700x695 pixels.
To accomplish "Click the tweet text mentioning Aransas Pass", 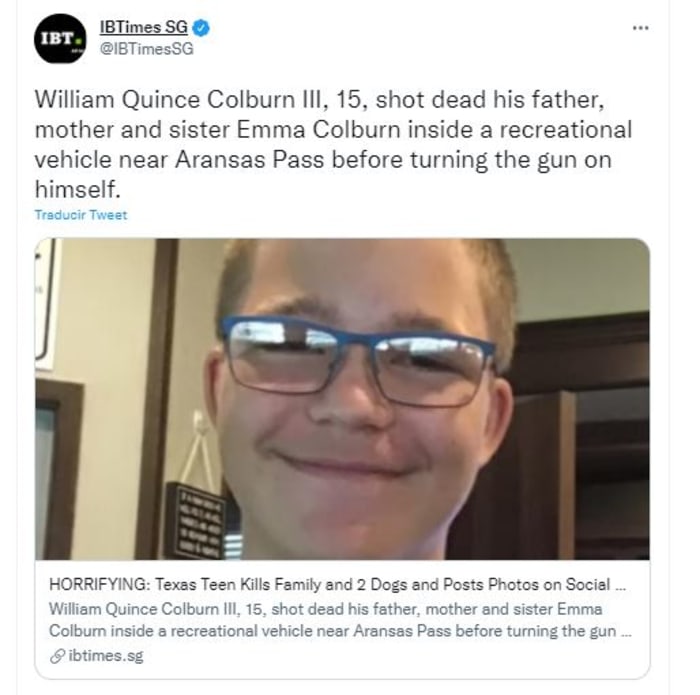I will (323, 159).
